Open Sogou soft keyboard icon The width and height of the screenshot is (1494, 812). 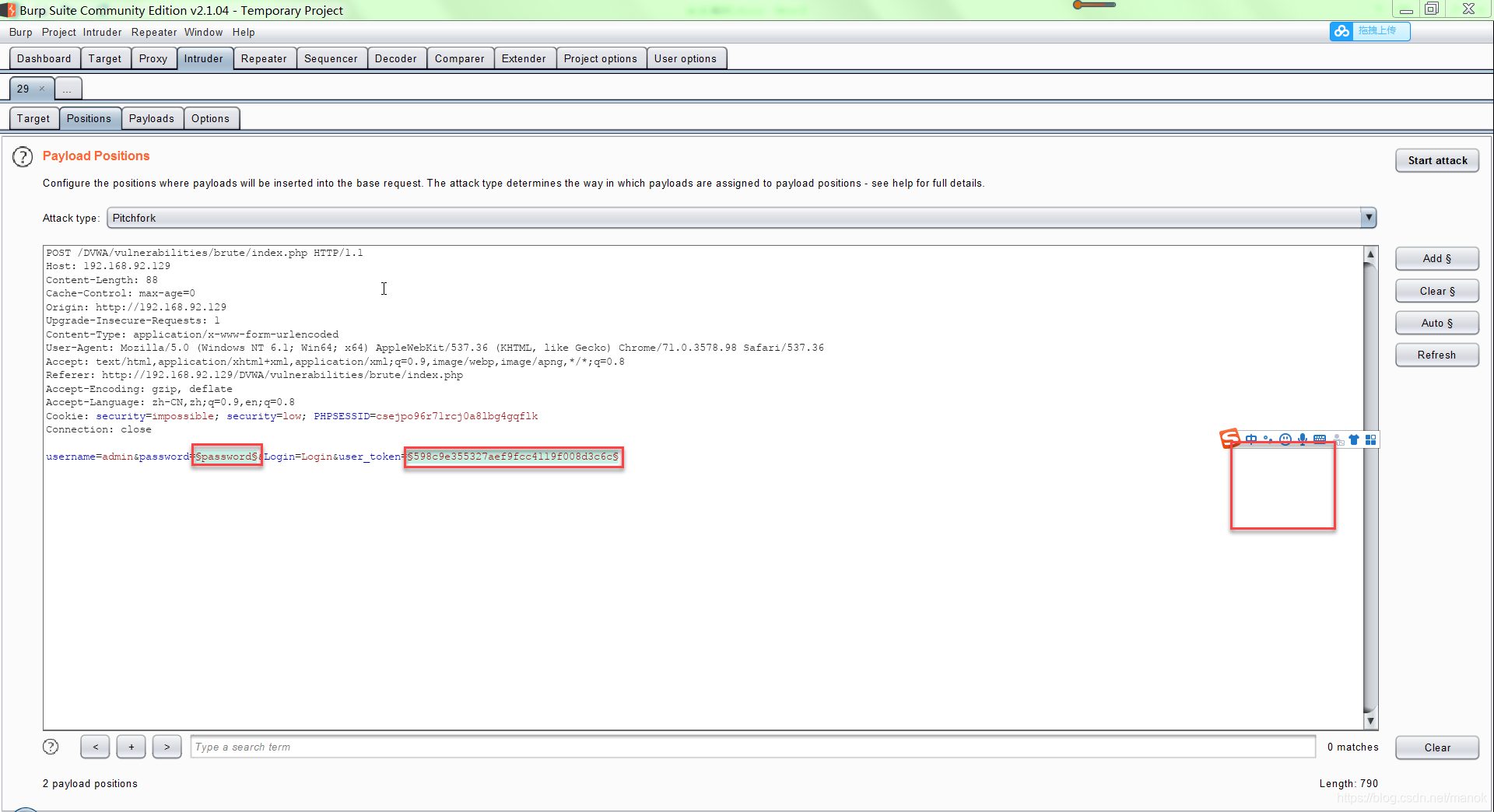(1320, 439)
